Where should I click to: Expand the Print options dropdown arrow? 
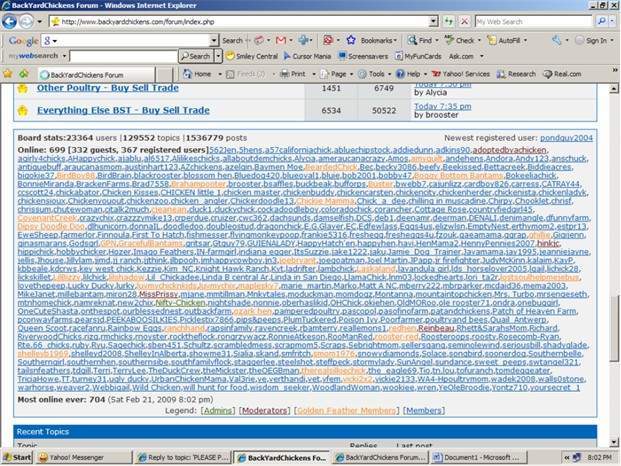tap(314, 74)
